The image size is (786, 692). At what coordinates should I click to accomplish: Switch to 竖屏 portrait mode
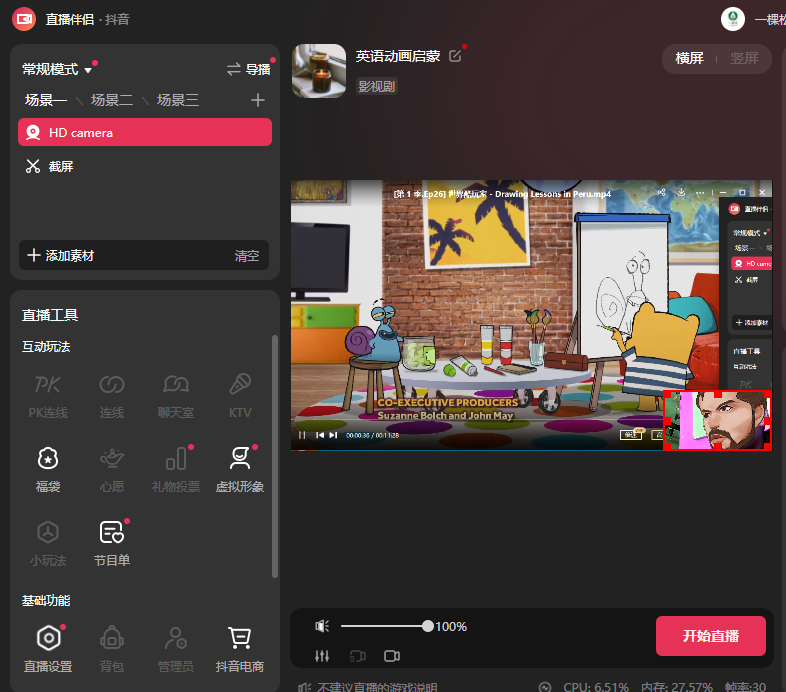744,58
